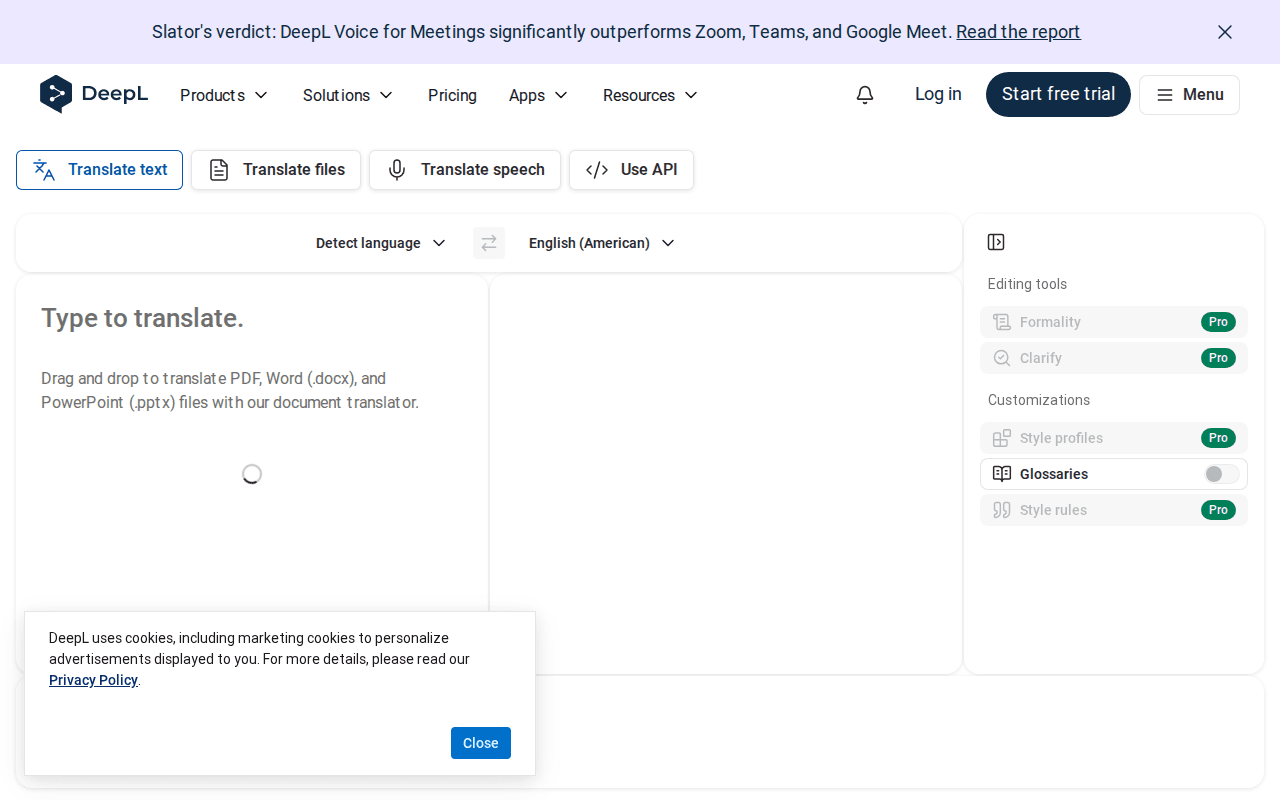Image resolution: width=1280 pixels, height=800 pixels.
Task: Switch to Translate text tab
Action: 99,170
